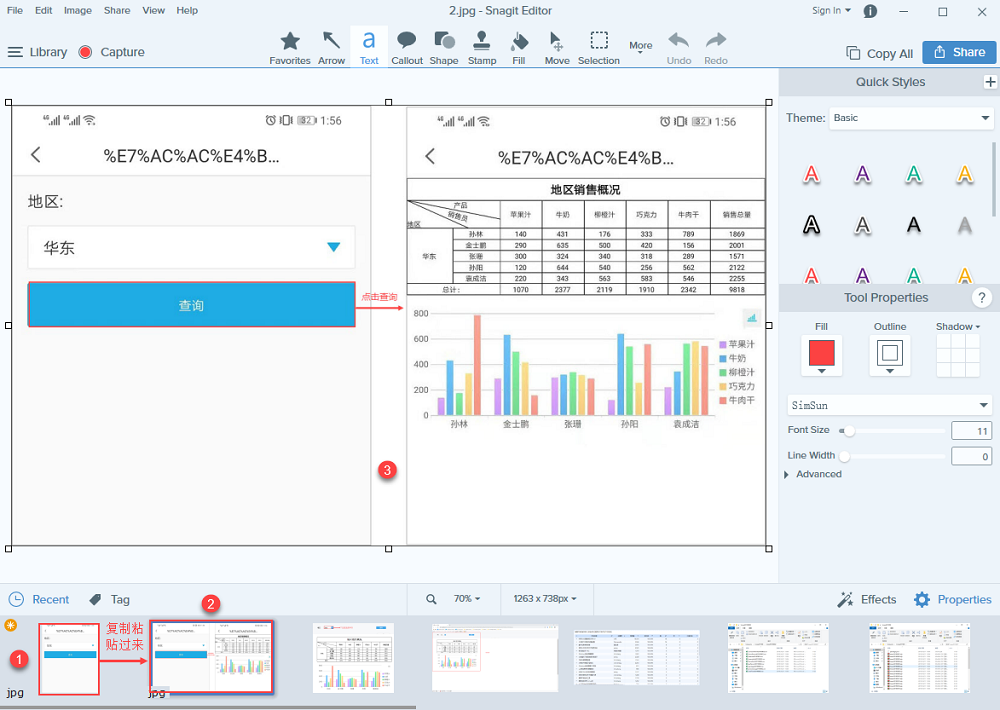Select the Shape tool
Screen dimensions: 1000x710
click(444, 48)
